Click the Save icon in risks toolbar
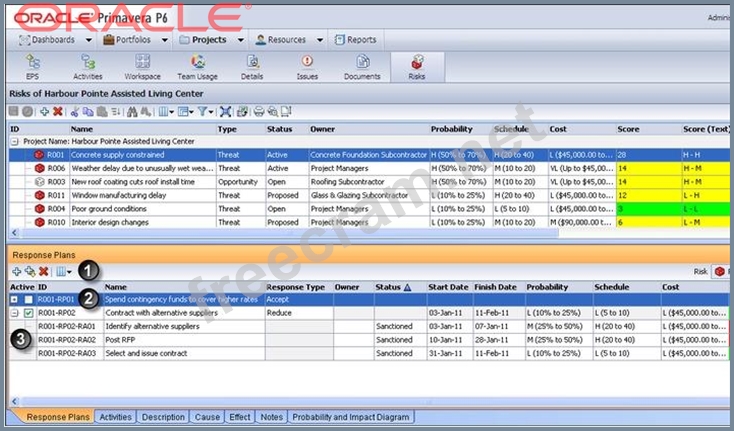Image resolution: width=734 pixels, height=431 pixels. 14,111
